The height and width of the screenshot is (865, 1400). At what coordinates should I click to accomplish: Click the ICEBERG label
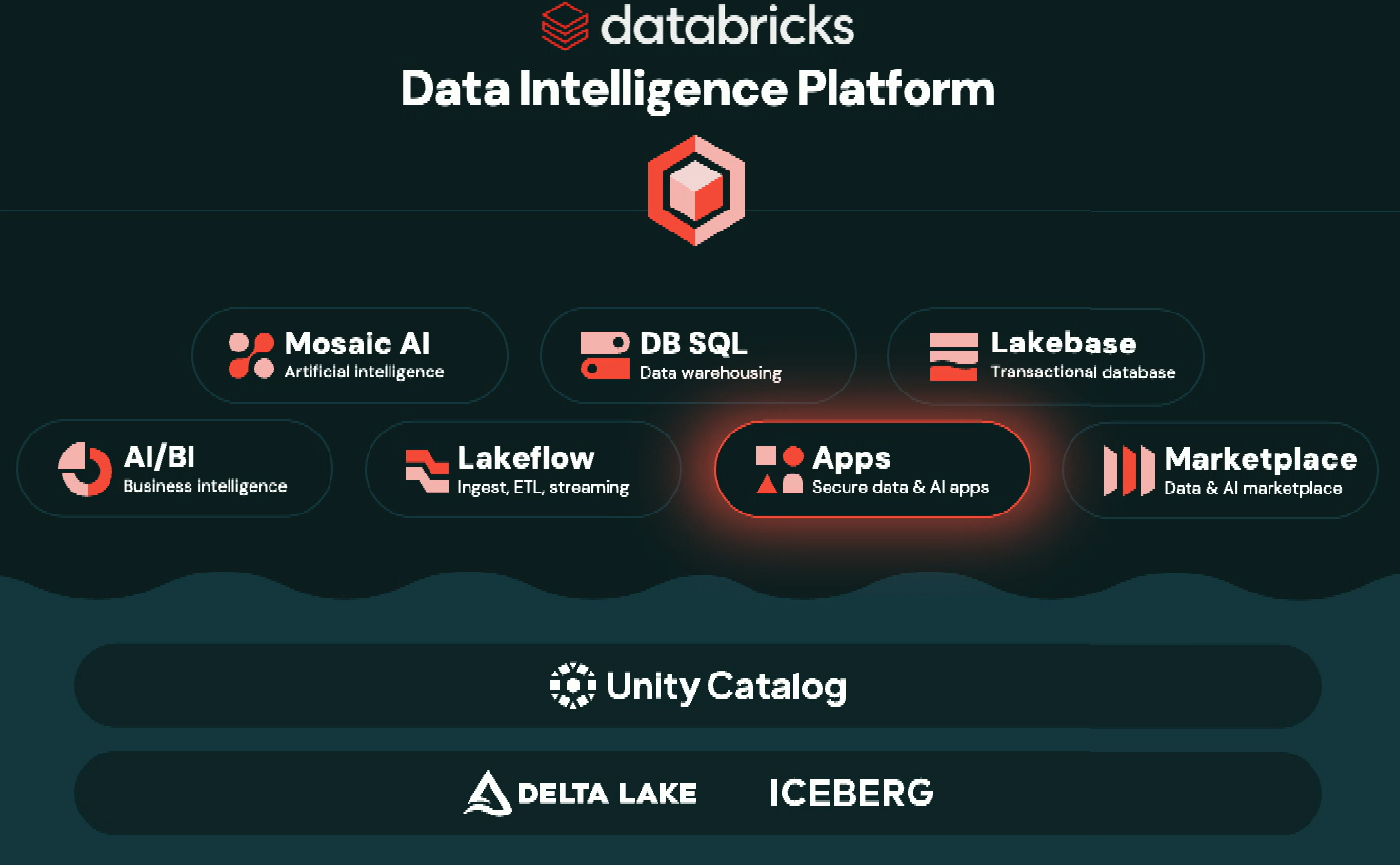pyautogui.click(x=851, y=794)
